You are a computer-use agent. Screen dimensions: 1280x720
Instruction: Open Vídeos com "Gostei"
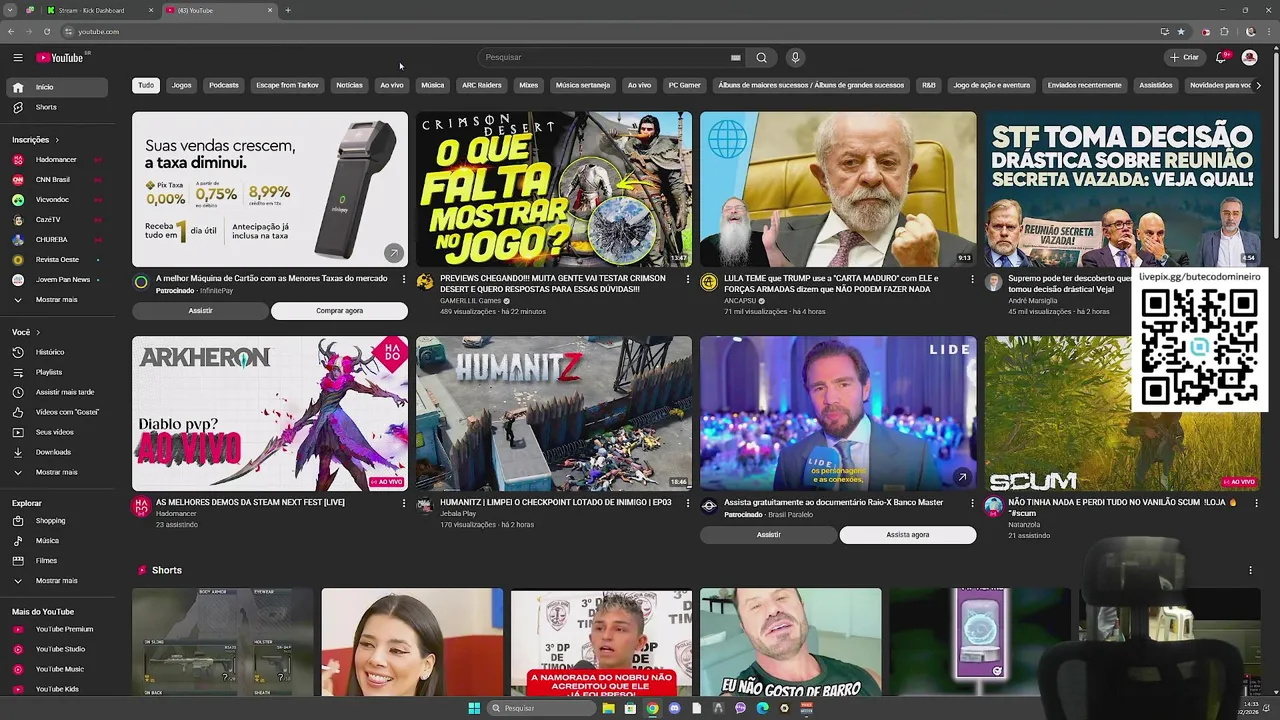click(x=59, y=412)
